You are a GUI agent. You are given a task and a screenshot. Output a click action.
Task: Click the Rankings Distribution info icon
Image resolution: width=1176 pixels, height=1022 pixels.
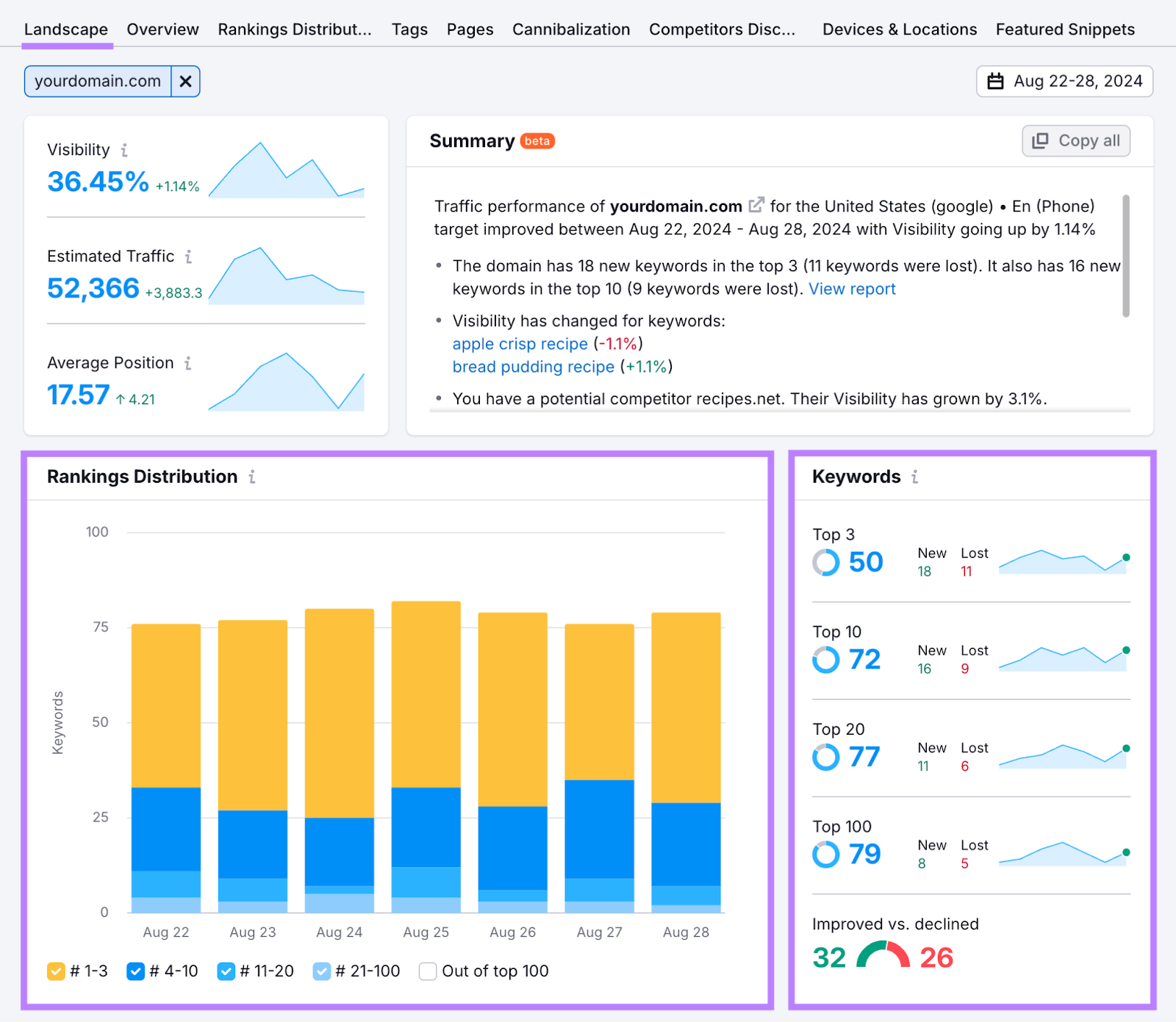252,476
